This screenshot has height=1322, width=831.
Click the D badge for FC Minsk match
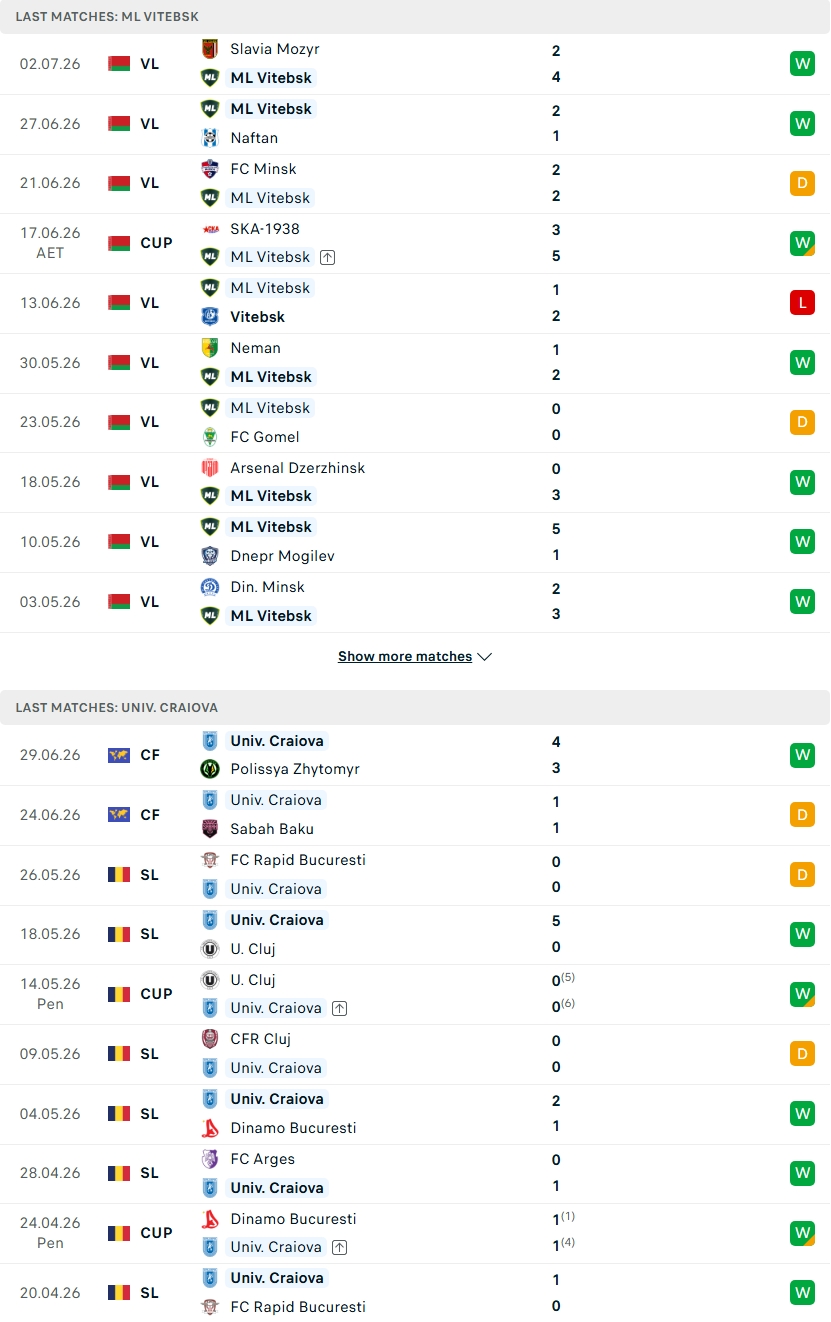802,183
